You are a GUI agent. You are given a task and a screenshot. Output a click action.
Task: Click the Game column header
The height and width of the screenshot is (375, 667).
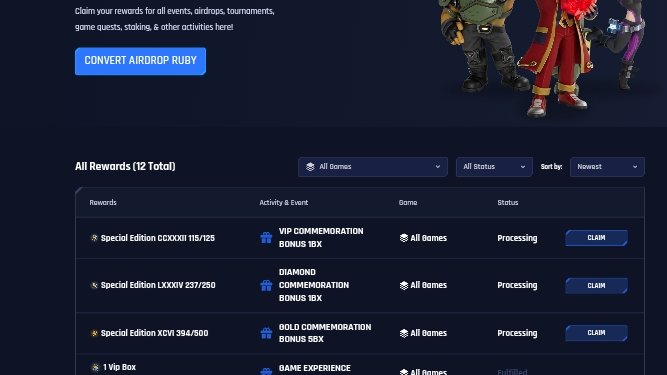[408, 203]
